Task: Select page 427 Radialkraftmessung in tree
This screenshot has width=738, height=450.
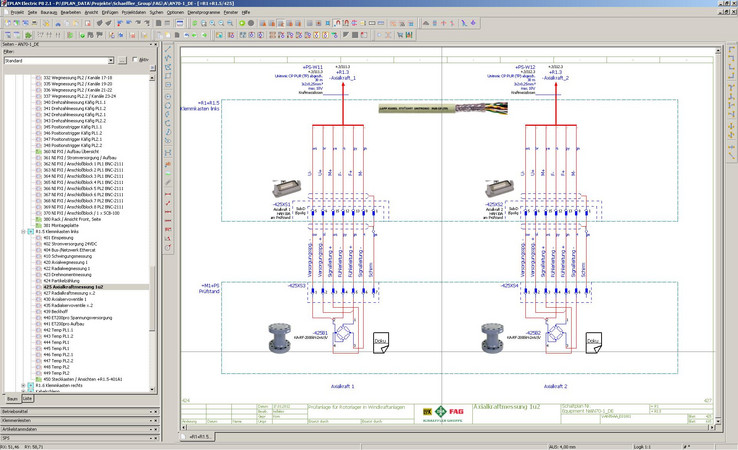Action: pyautogui.click(x=66, y=293)
